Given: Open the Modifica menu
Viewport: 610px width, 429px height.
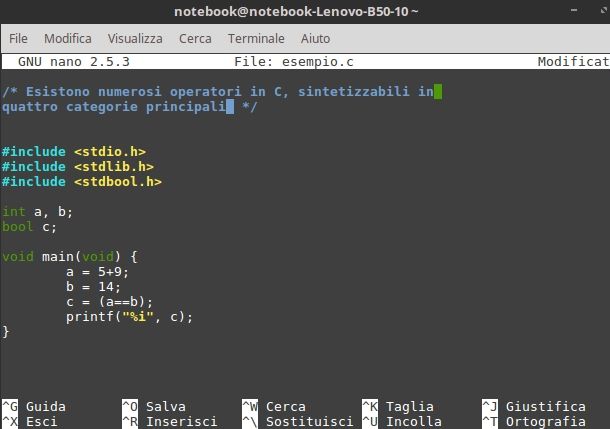Looking at the screenshot, I should [x=68, y=39].
